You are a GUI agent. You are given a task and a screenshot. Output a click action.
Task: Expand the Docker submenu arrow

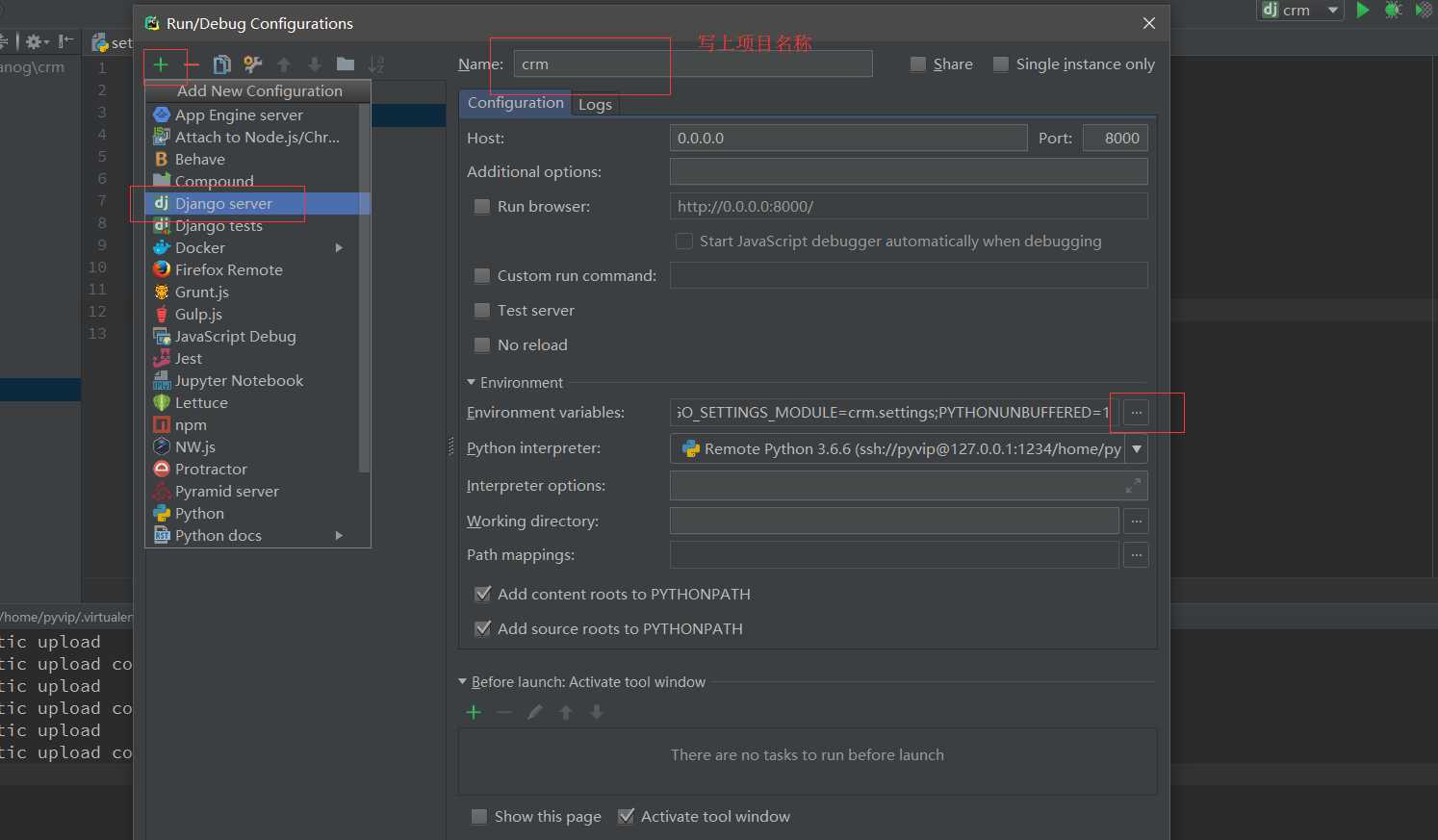[339, 248]
